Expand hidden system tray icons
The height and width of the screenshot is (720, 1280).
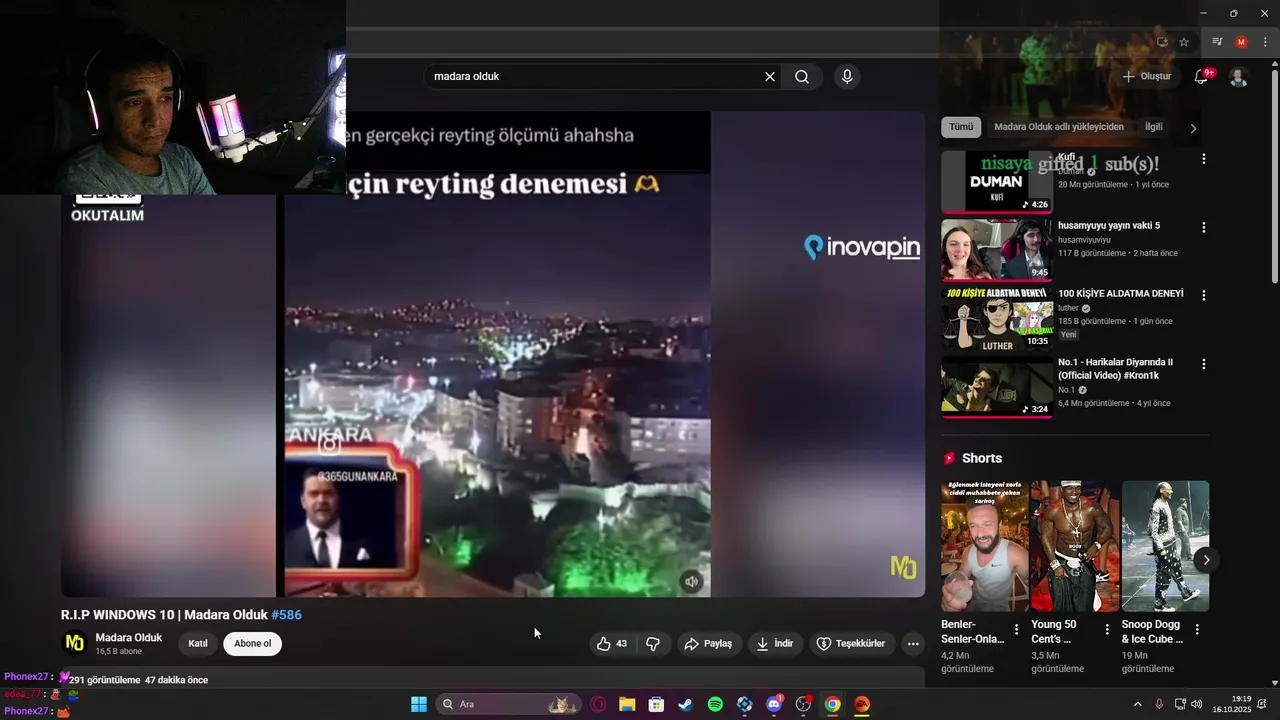[1137, 704]
